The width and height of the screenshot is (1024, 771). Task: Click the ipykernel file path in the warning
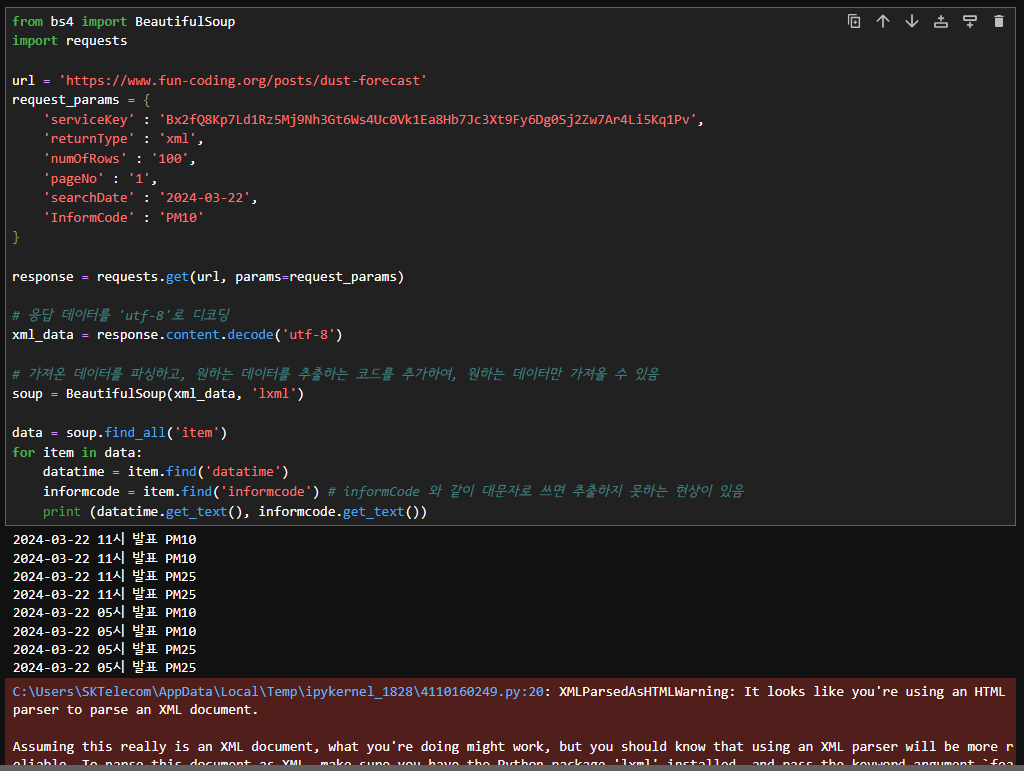click(278, 691)
